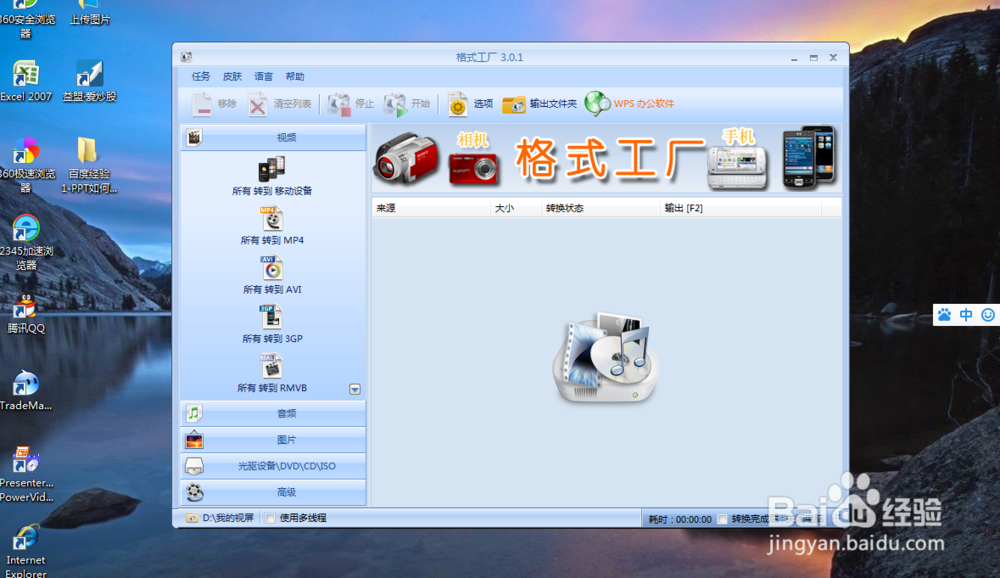Image resolution: width=1000 pixels, height=578 pixels.
Task: Click the WPS 办公软件 link
Action: 629,103
